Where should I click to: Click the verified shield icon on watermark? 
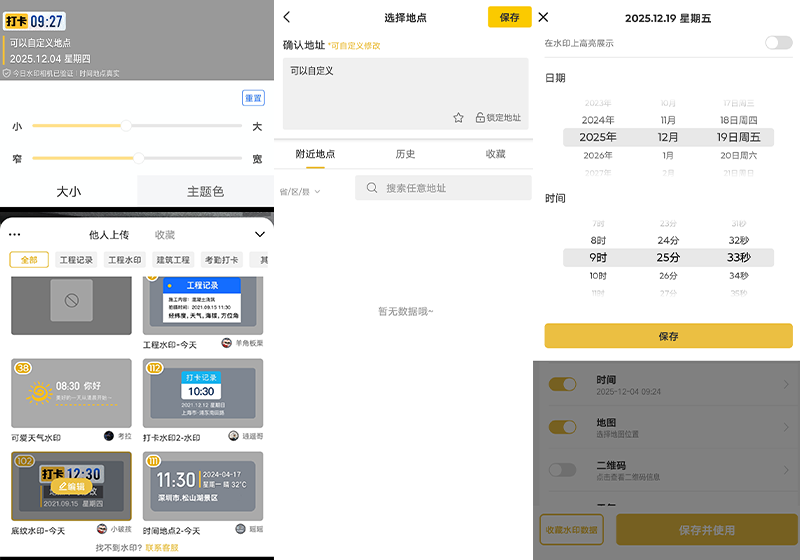click(7, 73)
